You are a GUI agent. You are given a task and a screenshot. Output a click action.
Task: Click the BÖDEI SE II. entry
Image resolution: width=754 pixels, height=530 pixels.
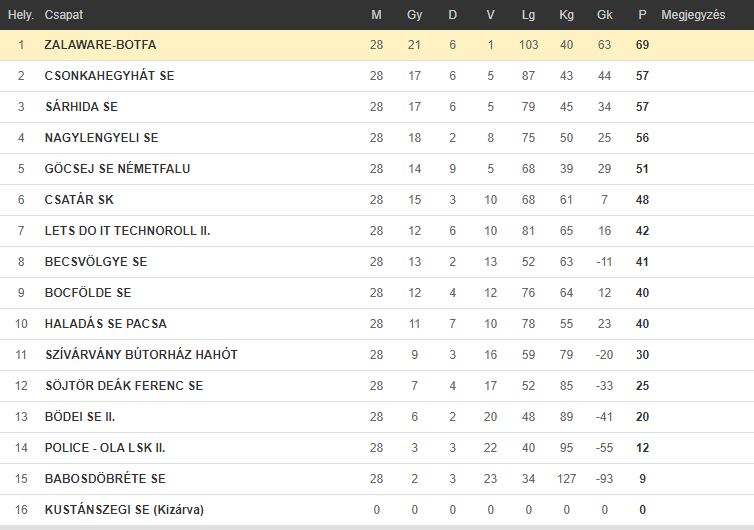(x=80, y=416)
